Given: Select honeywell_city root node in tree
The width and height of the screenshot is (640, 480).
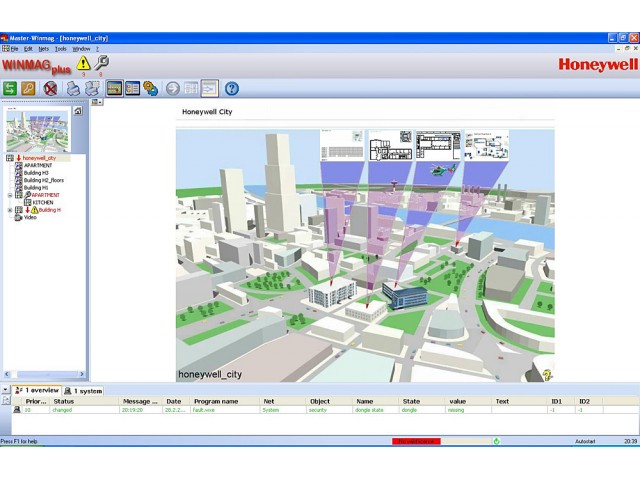Looking at the screenshot, I should 39,158.
